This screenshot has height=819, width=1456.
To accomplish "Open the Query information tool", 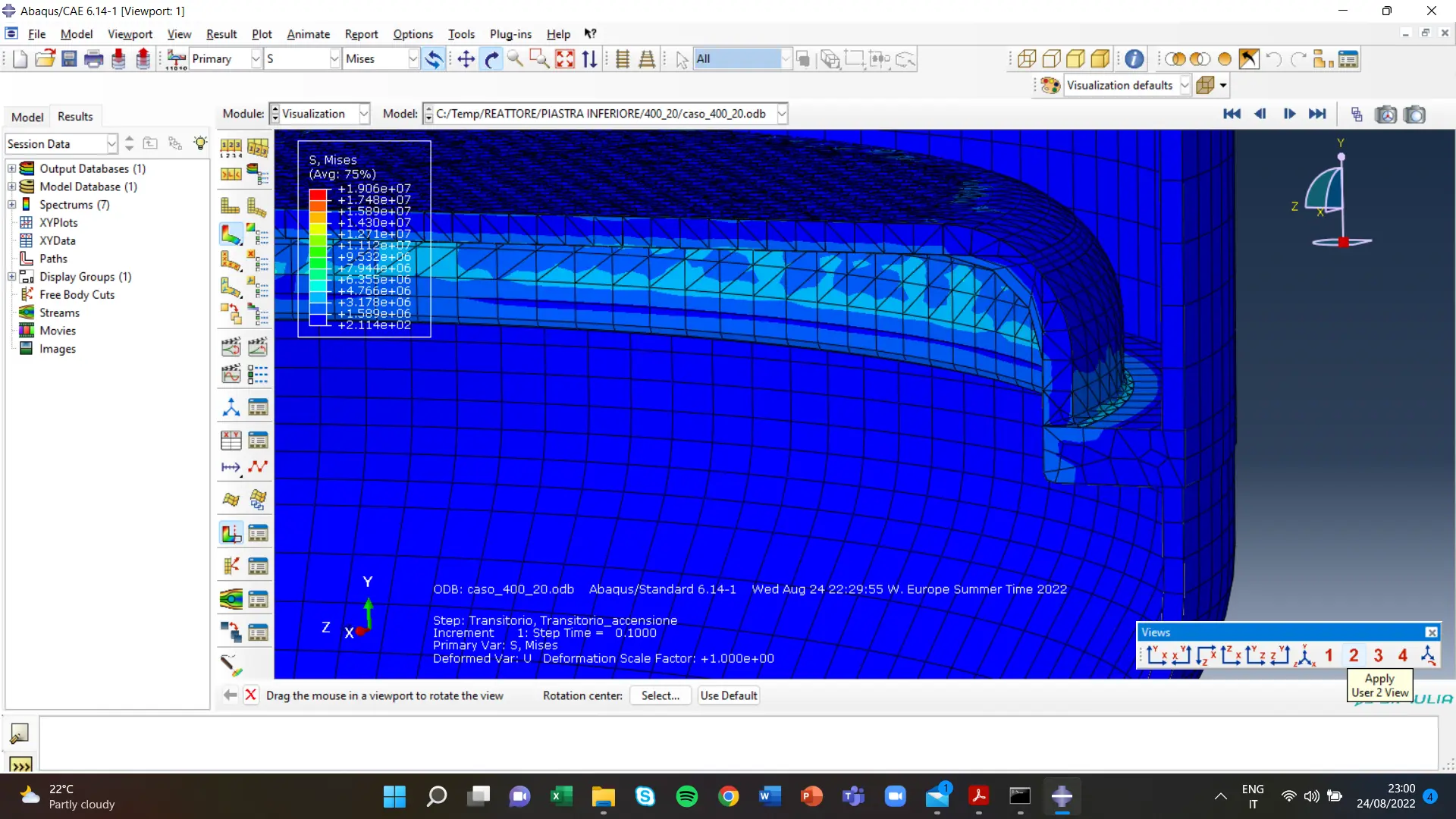I will point(1134,59).
